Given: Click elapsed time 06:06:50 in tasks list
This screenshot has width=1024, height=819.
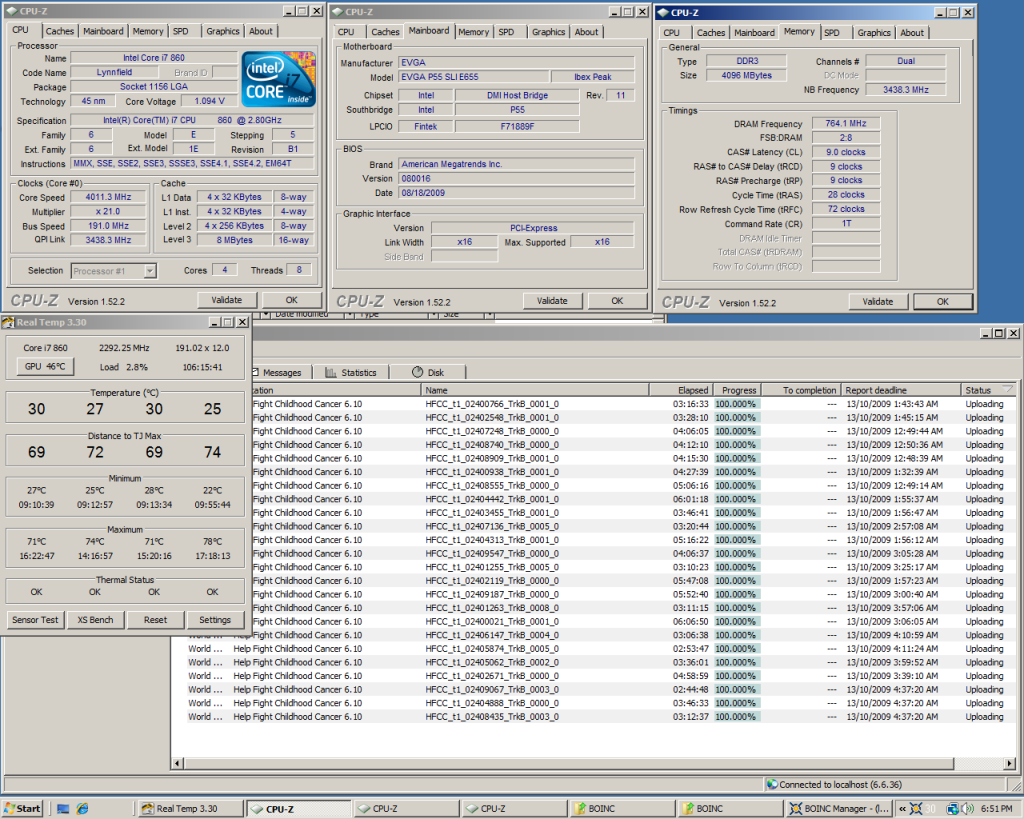Looking at the screenshot, I should (690, 621).
